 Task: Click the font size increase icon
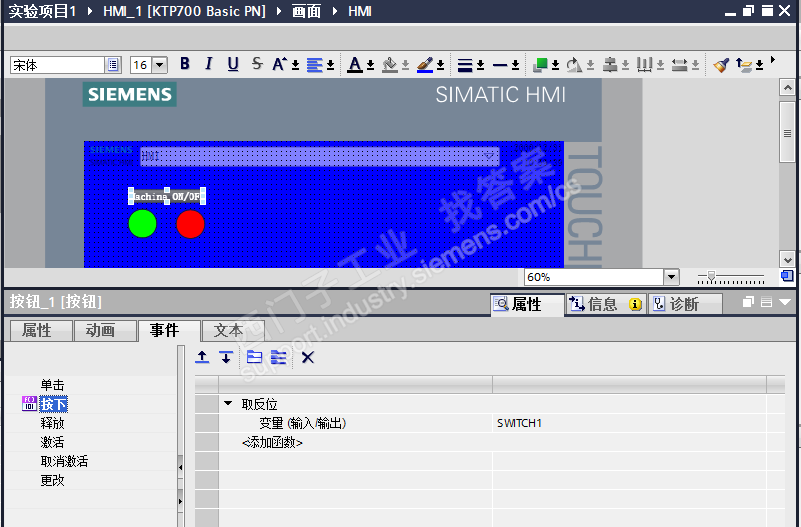click(x=279, y=64)
